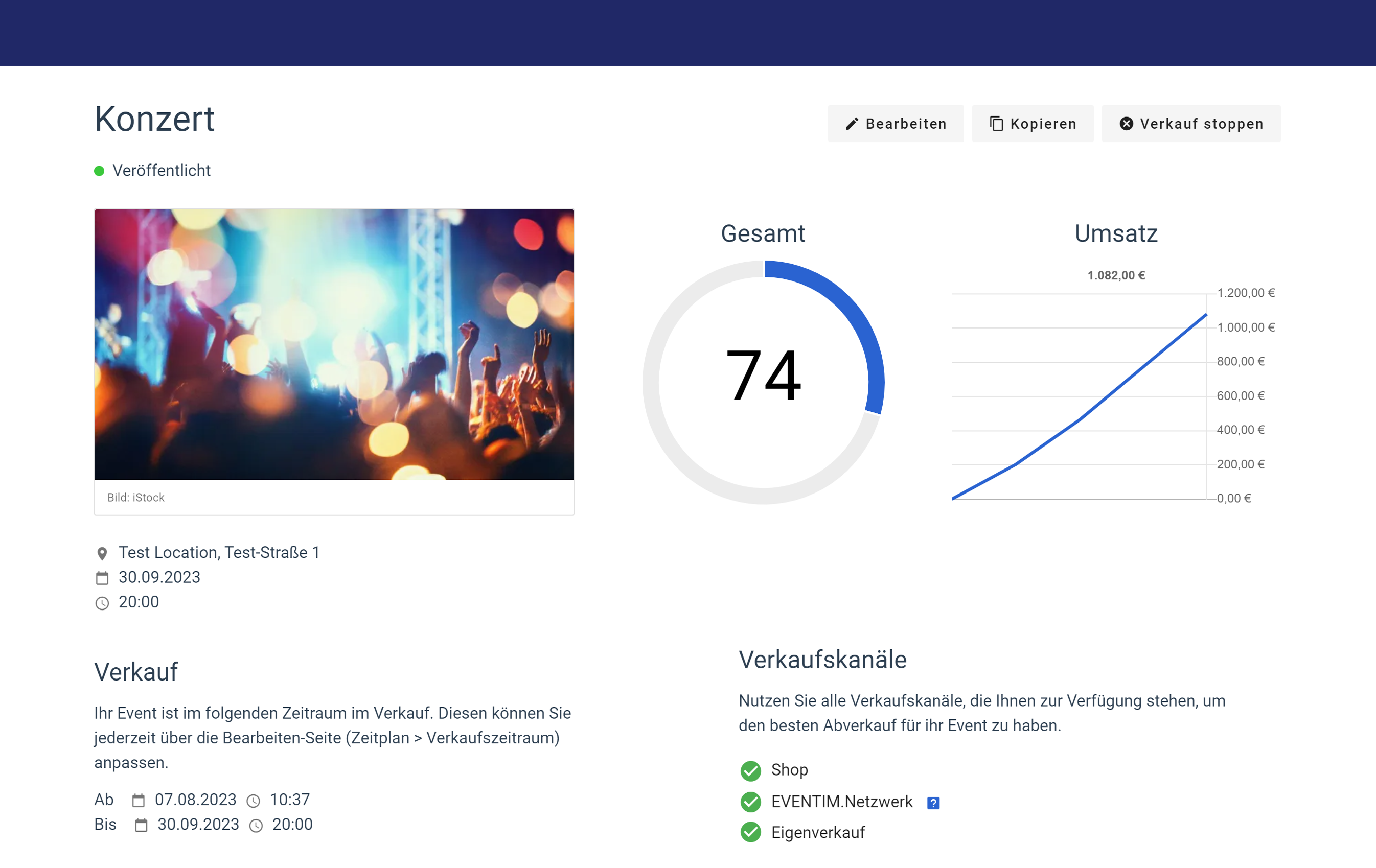The width and height of the screenshot is (1376, 868).
Task: Click calendar icon beside Bis 30.09.2023
Action: pyautogui.click(x=141, y=826)
